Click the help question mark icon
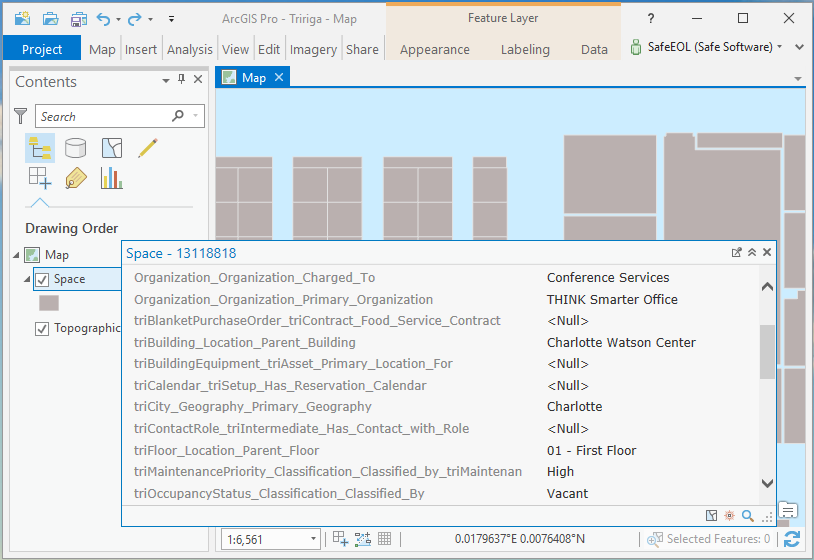 click(650, 19)
